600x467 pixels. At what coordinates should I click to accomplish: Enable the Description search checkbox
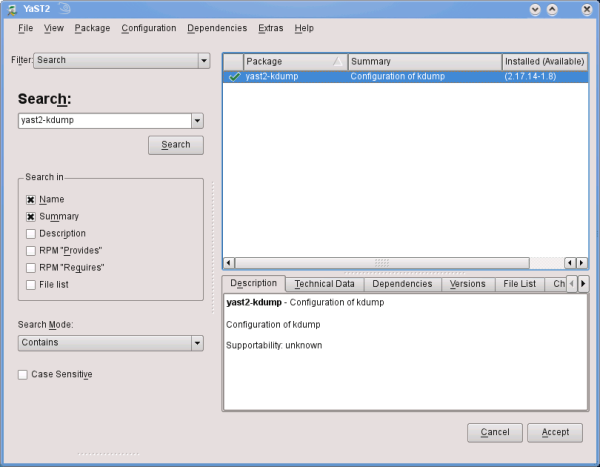point(31,234)
